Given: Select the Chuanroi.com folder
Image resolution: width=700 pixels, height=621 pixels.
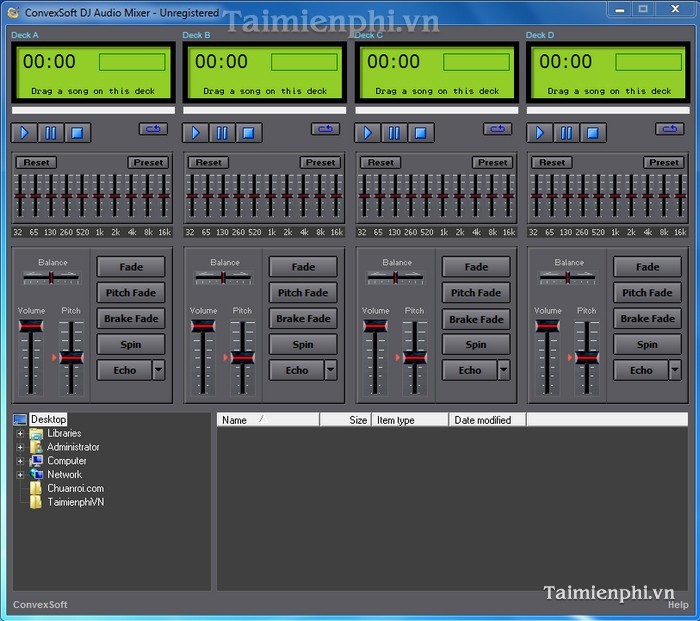Looking at the screenshot, I should pyautogui.click(x=75, y=488).
